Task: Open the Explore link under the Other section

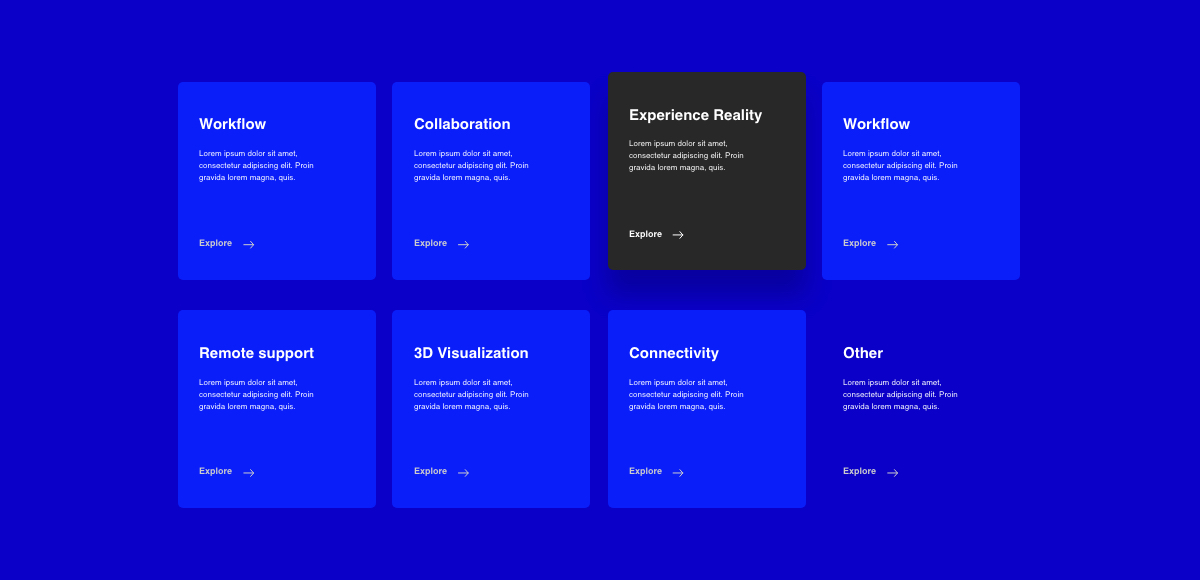Action: pyautogui.click(x=859, y=471)
